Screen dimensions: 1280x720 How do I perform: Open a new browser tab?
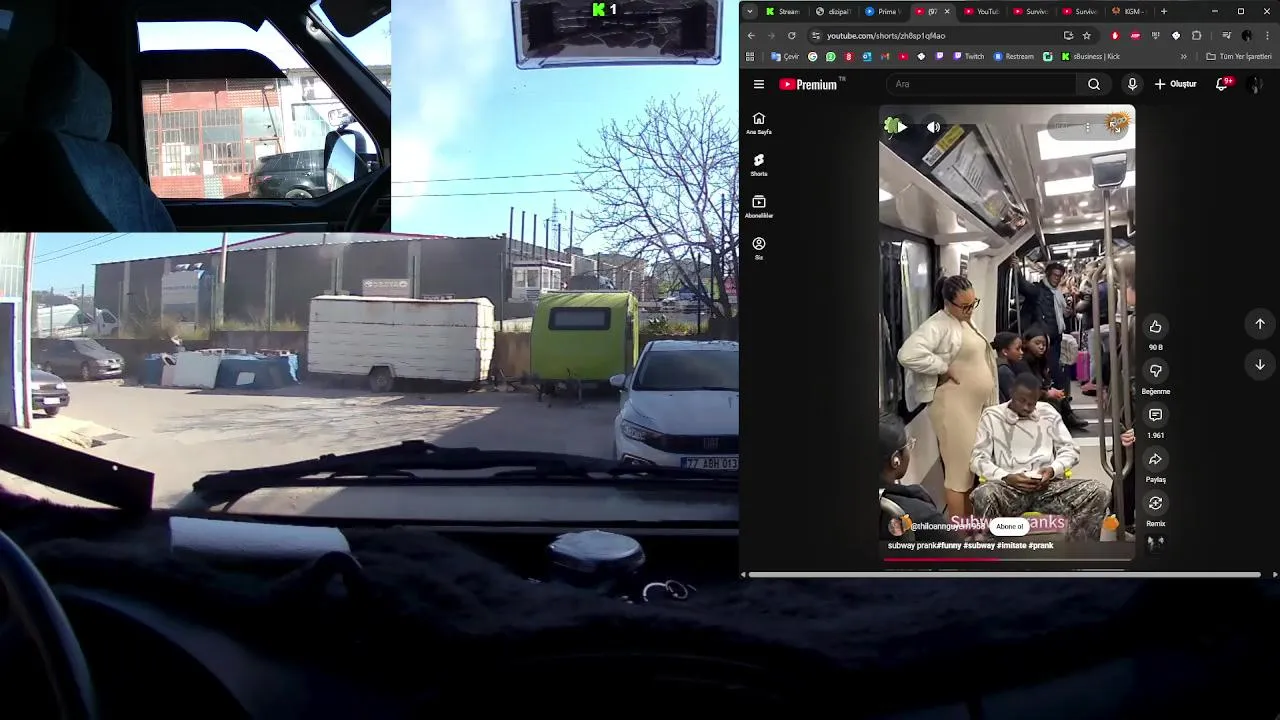pyautogui.click(x=1163, y=12)
